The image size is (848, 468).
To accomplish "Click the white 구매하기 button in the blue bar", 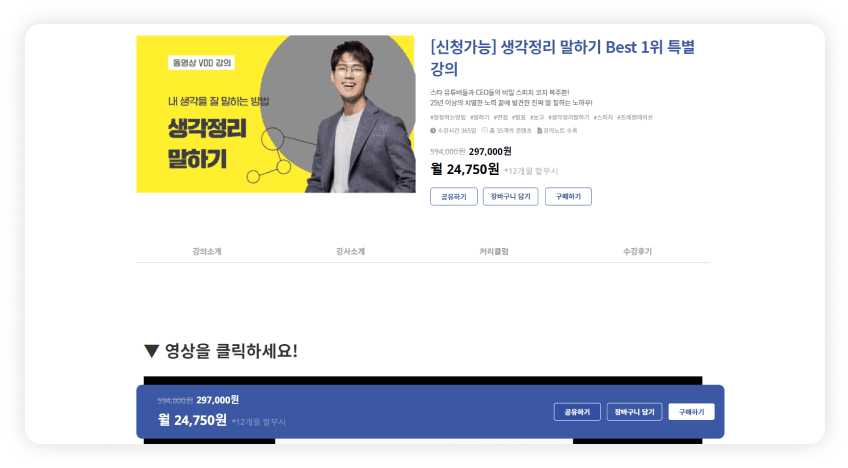I will point(692,412).
